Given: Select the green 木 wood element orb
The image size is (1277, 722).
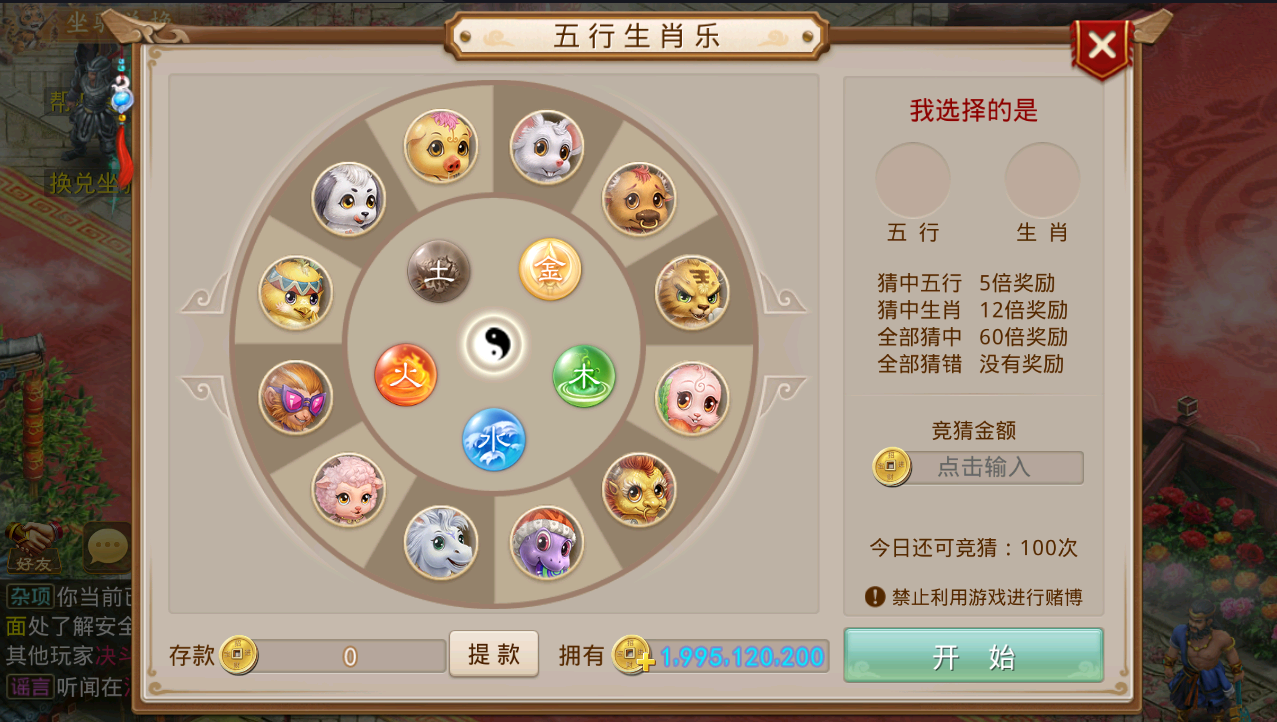Looking at the screenshot, I should [x=584, y=376].
